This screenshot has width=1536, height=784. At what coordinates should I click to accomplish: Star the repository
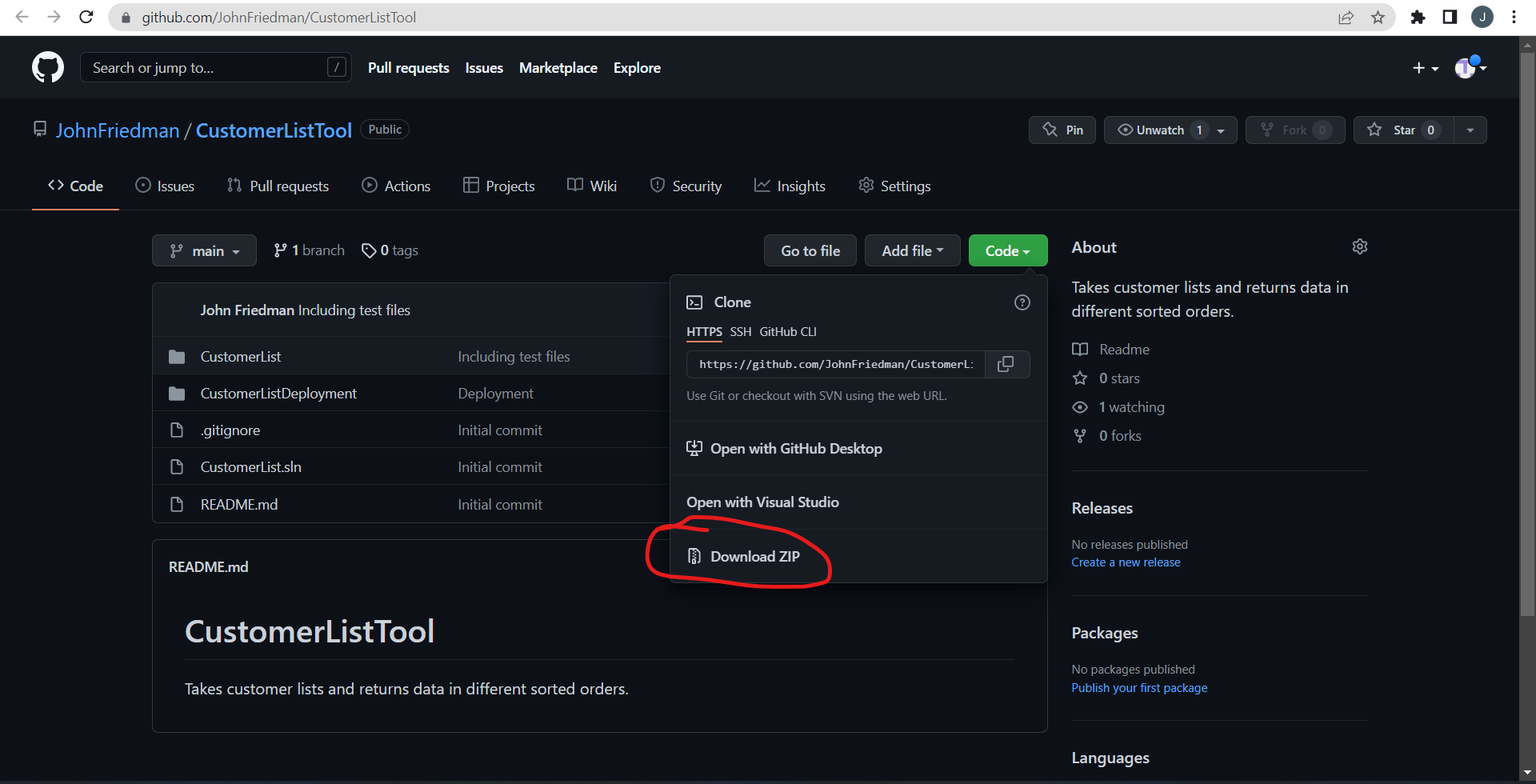1403,130
